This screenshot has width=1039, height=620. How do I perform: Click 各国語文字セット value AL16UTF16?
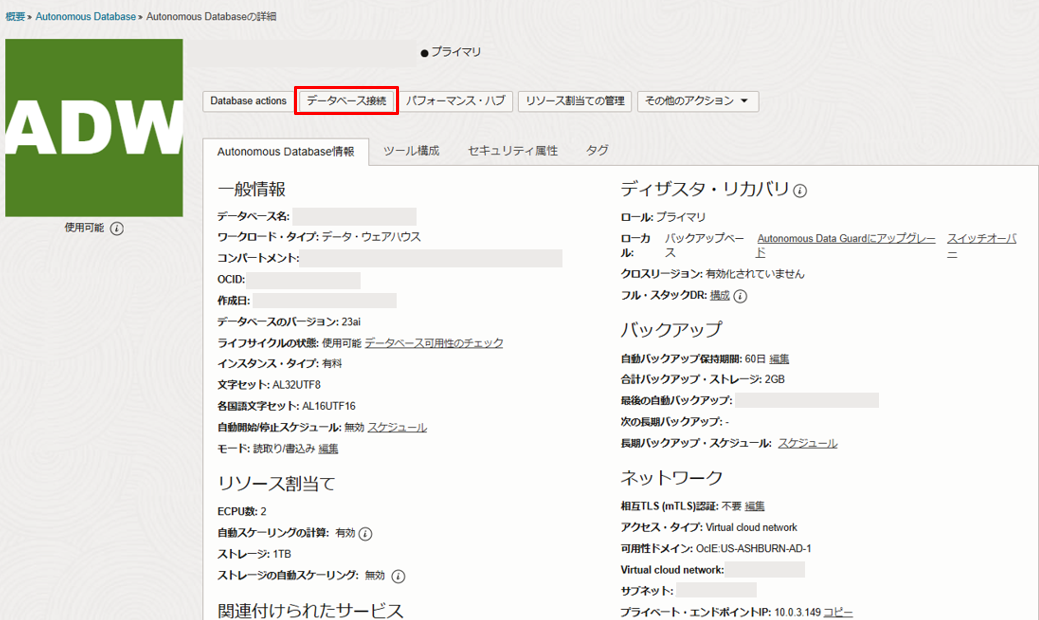[329, 406]
